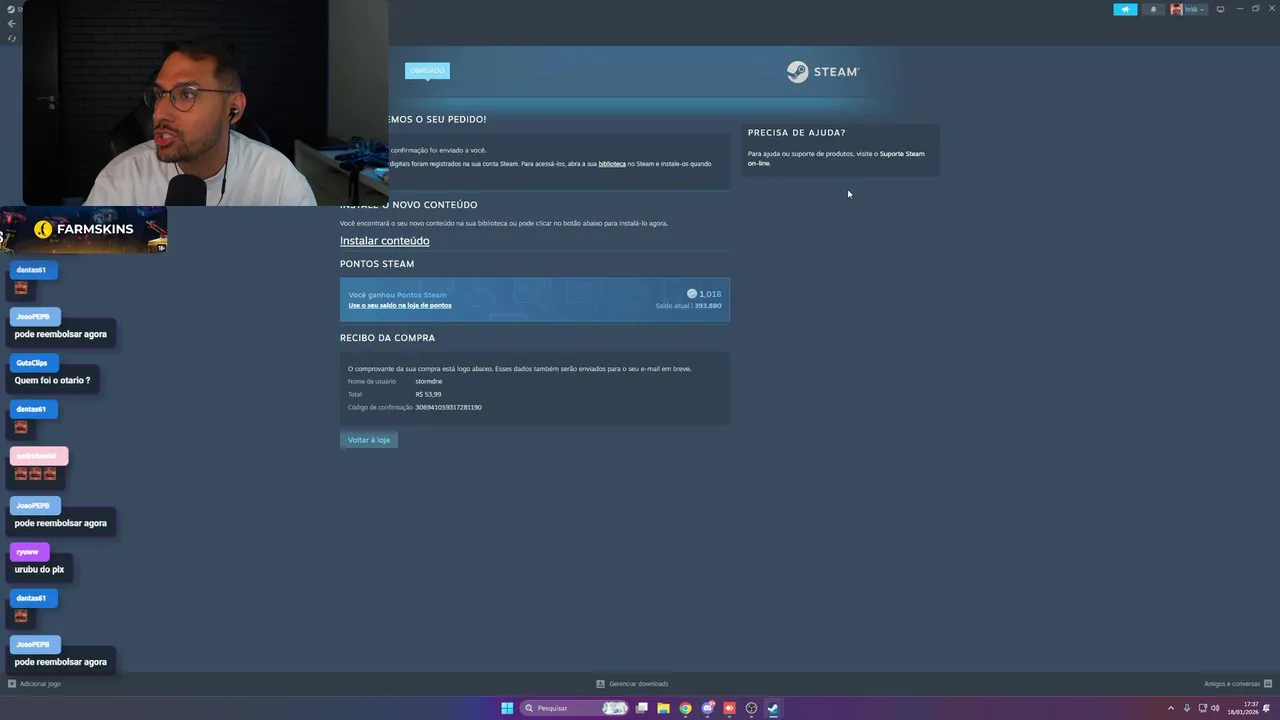This screenshot has height=720, width=1280.
Task: Open the Steam announcements megaphone button
Action: pyautogui.click(x=1125, y=9)
